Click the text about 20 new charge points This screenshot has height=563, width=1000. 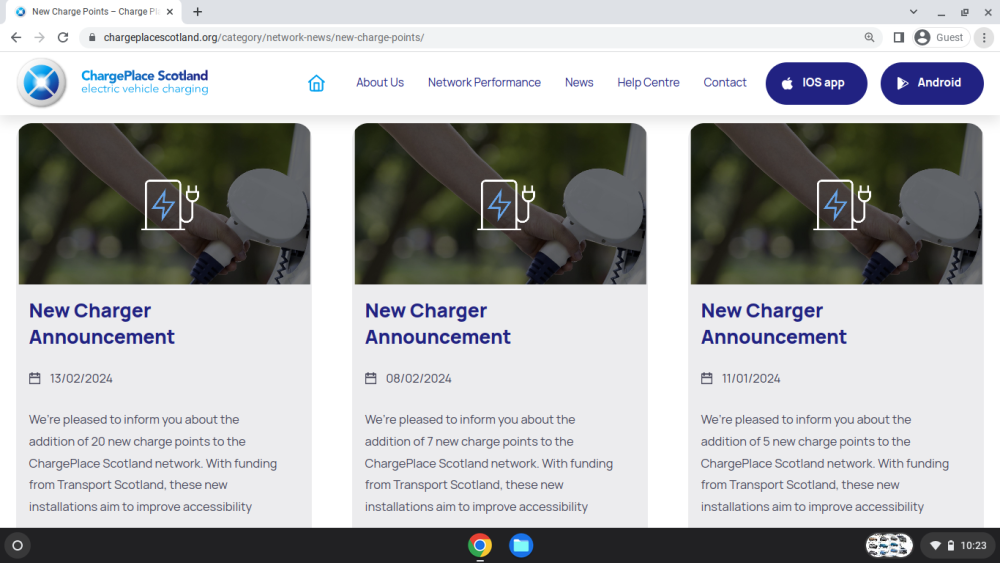point(153,463)
